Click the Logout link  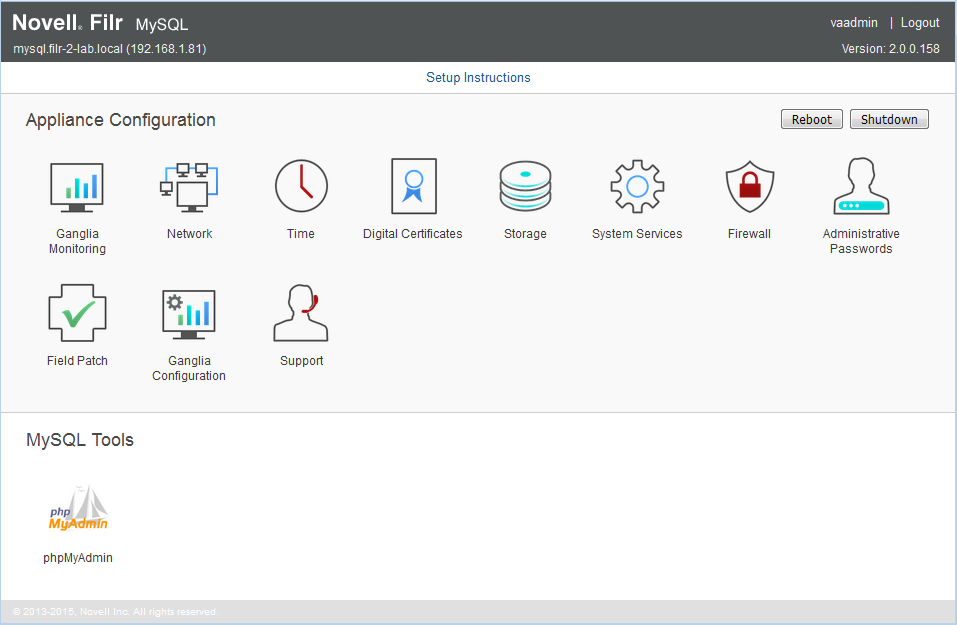920,23
